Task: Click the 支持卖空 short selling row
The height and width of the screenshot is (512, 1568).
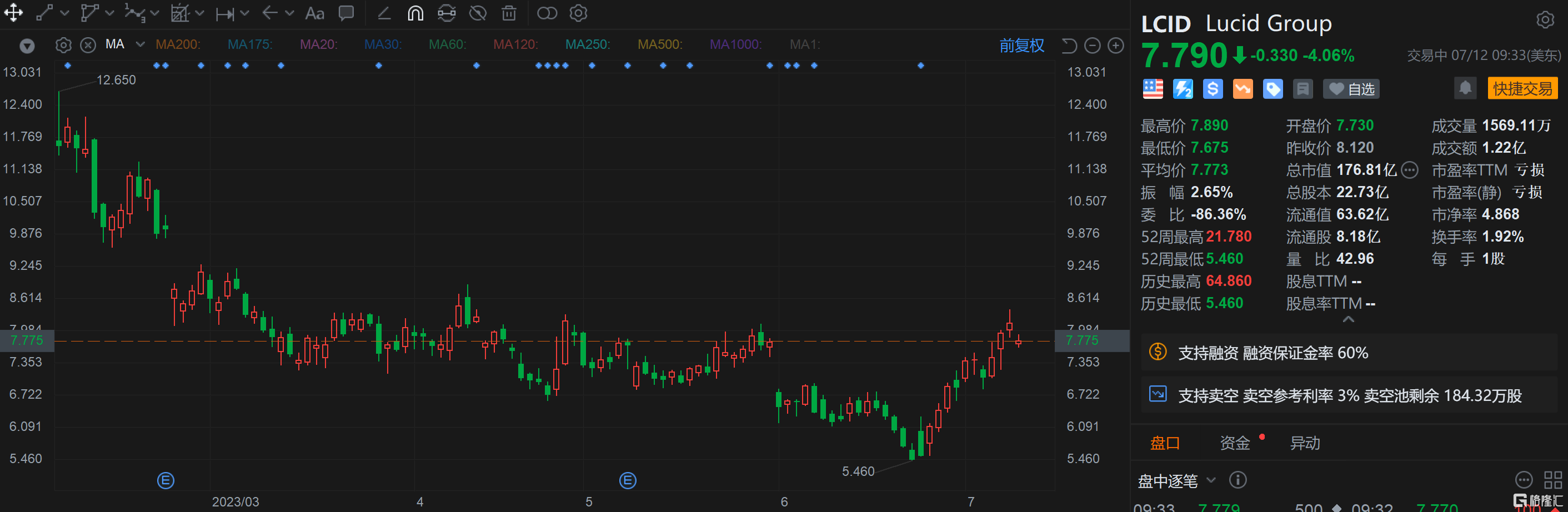Action: point(1348,396)
